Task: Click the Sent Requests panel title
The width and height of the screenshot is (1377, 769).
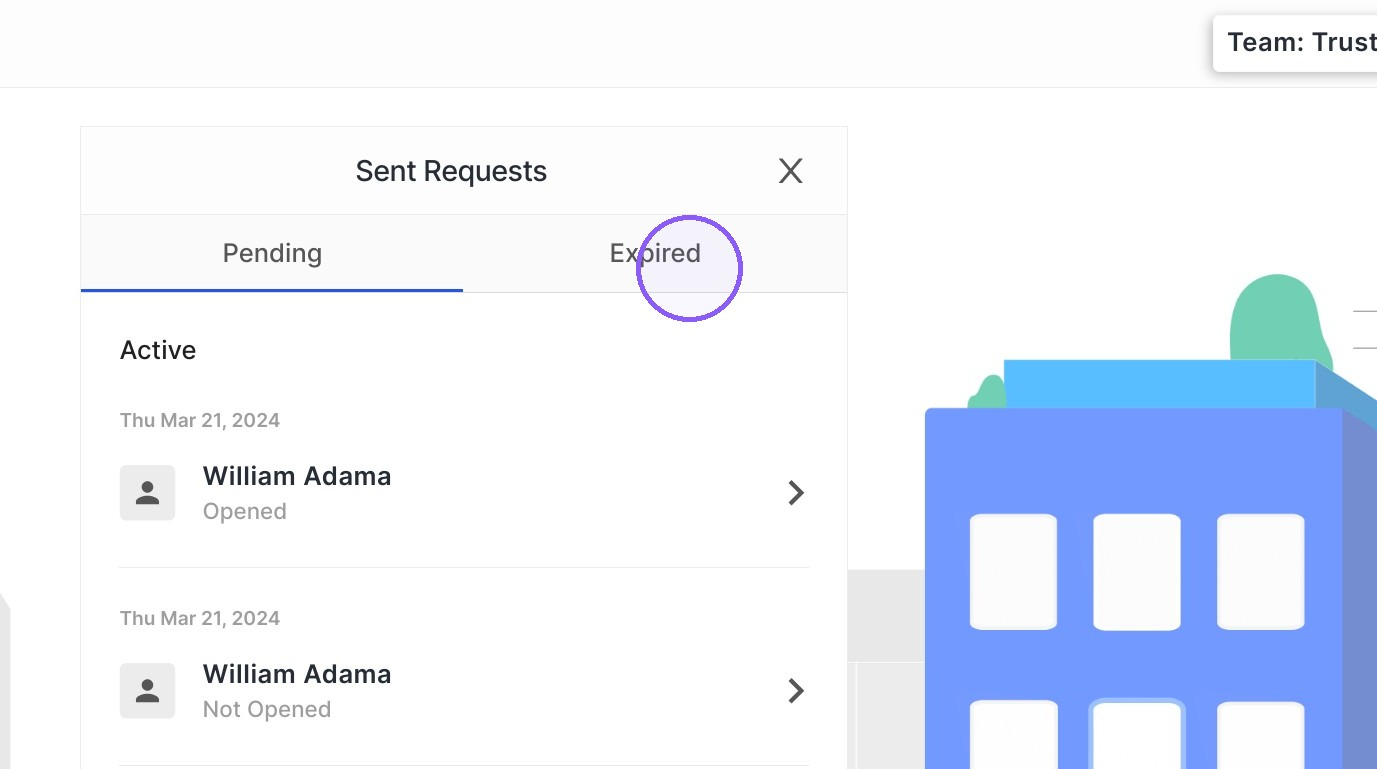Action: 451,171
